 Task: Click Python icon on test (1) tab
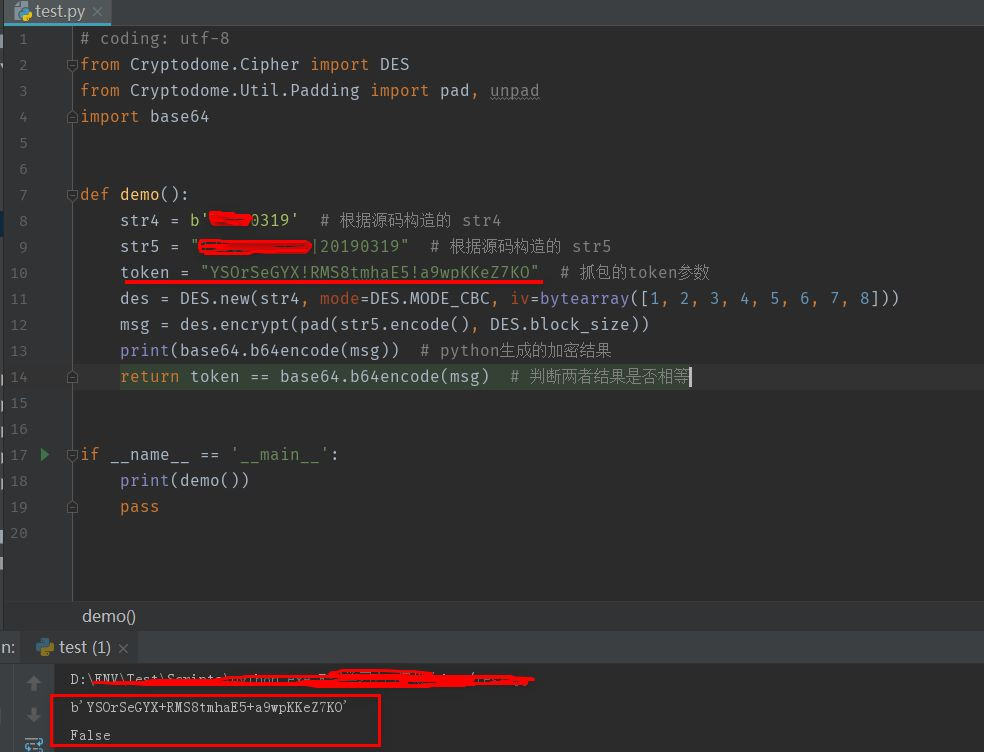pyautogui.click(x=45, y=647)
